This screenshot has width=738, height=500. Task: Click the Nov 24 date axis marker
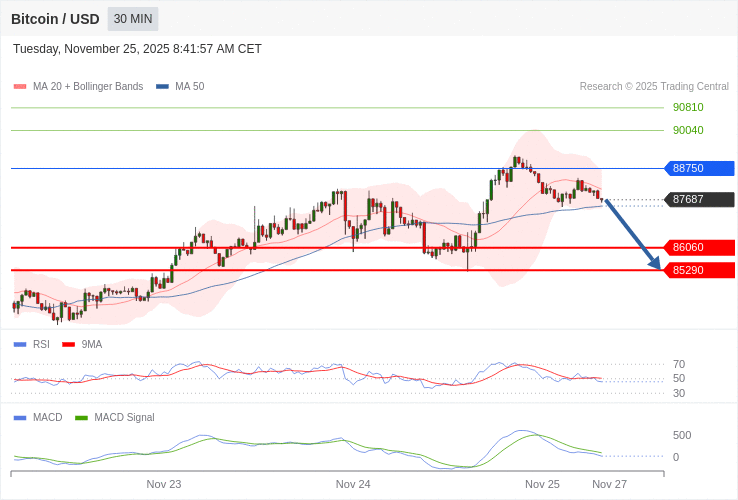pos(353,484)
